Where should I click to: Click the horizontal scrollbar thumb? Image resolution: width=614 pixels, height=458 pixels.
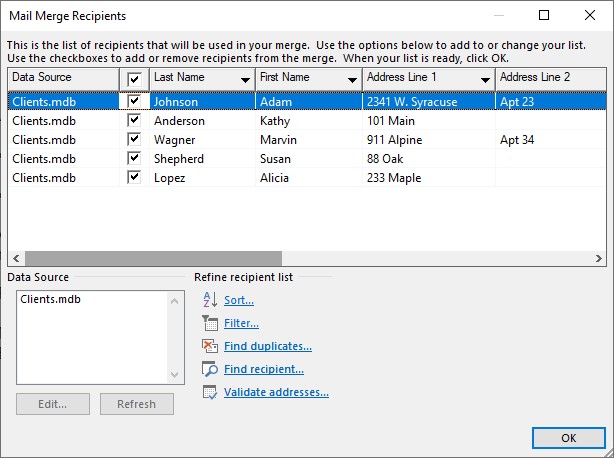coord(153,258)
